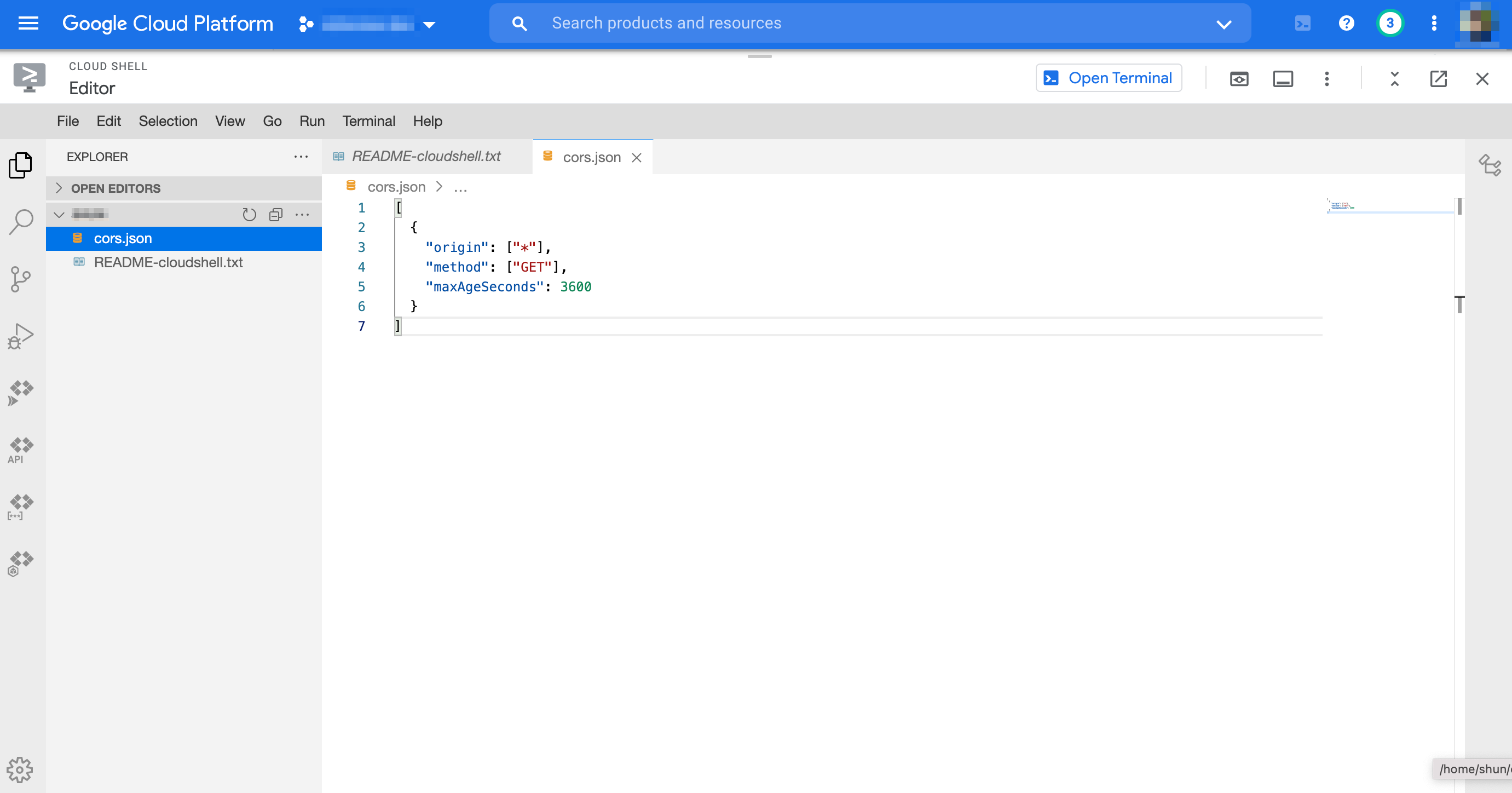
Task: Open the right sidebar toggle icon
Action: [x=1490, y=165]
